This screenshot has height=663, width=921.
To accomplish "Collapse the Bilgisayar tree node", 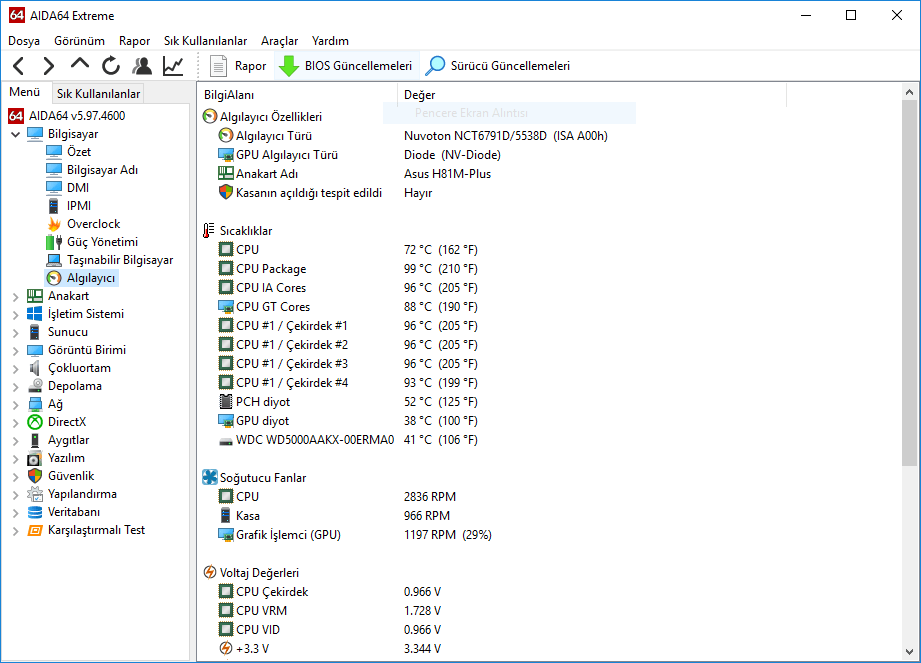I will coord(16,134).
